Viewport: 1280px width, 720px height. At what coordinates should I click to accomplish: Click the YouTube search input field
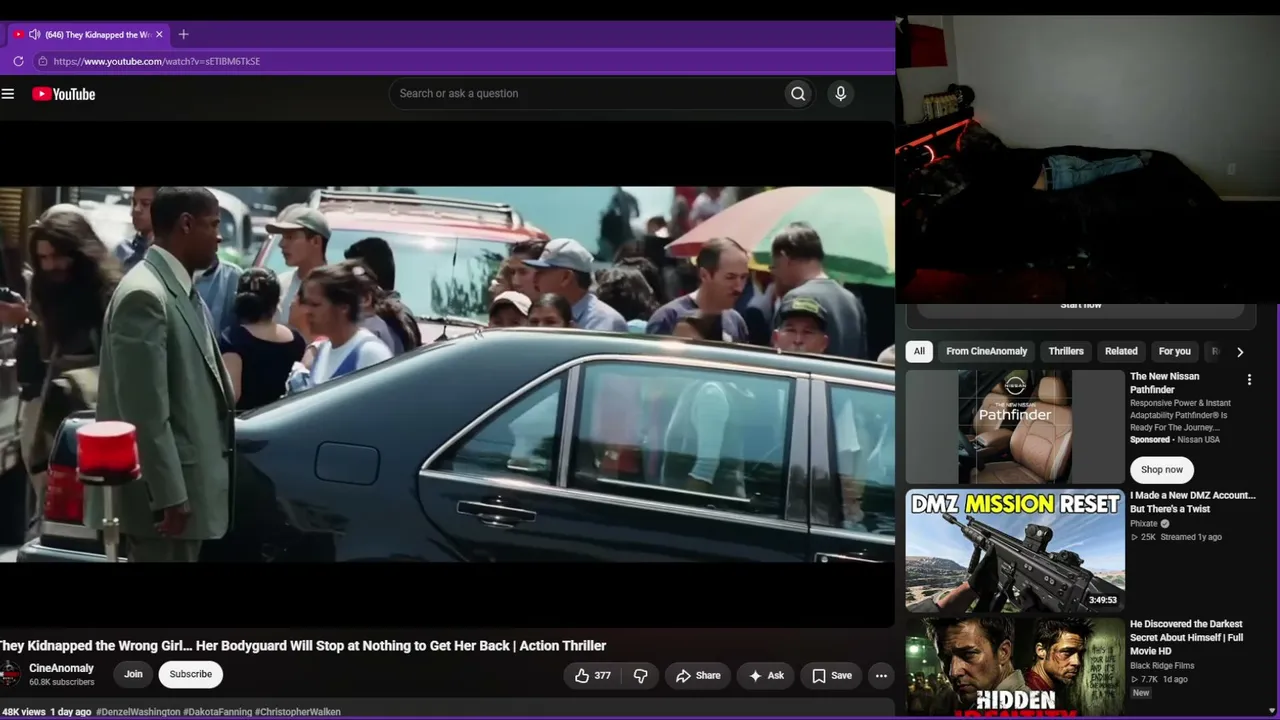pyautogui.click(x=586, y=94)
